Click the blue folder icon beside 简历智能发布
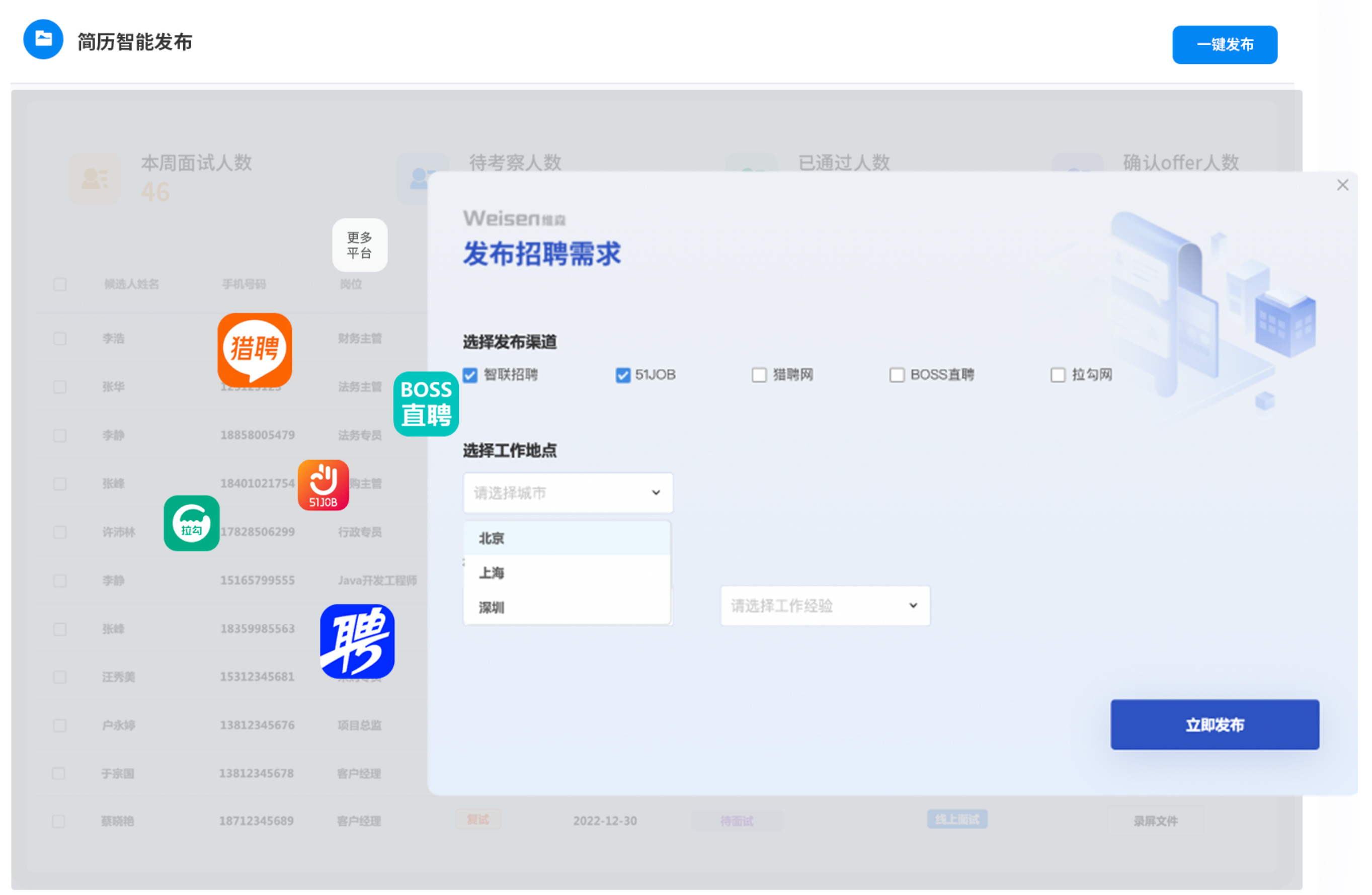The height and width of the screenshot is (895, 1372). click(43, 39)
